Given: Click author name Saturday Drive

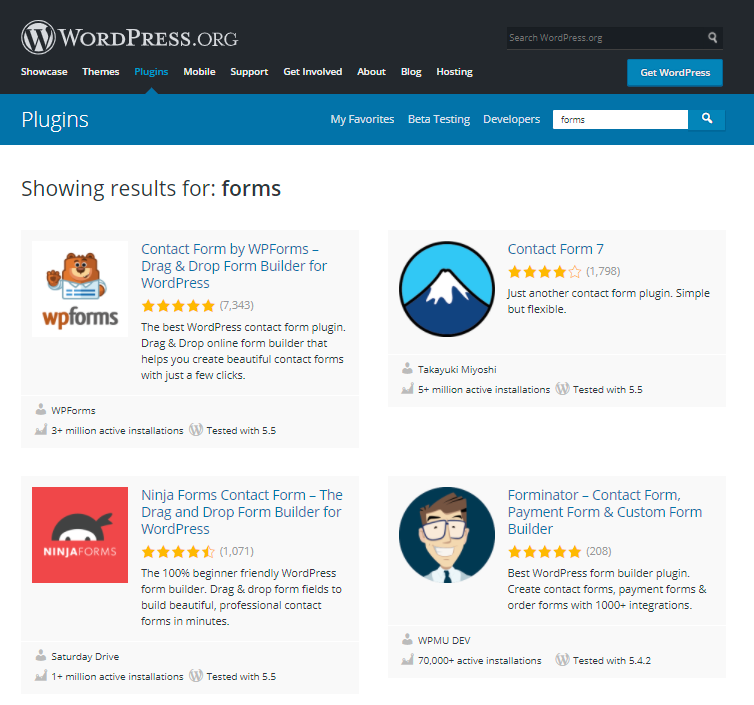Looking at the screenshot, I should coord(85,656).
